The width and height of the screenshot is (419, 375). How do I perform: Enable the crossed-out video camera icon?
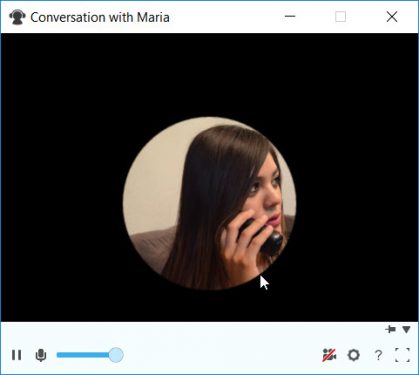[329, 355]
